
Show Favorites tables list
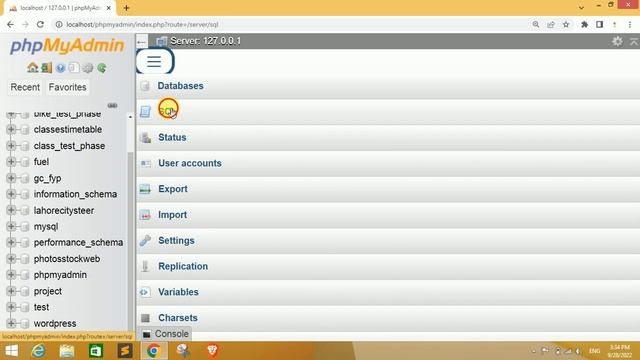67,87
